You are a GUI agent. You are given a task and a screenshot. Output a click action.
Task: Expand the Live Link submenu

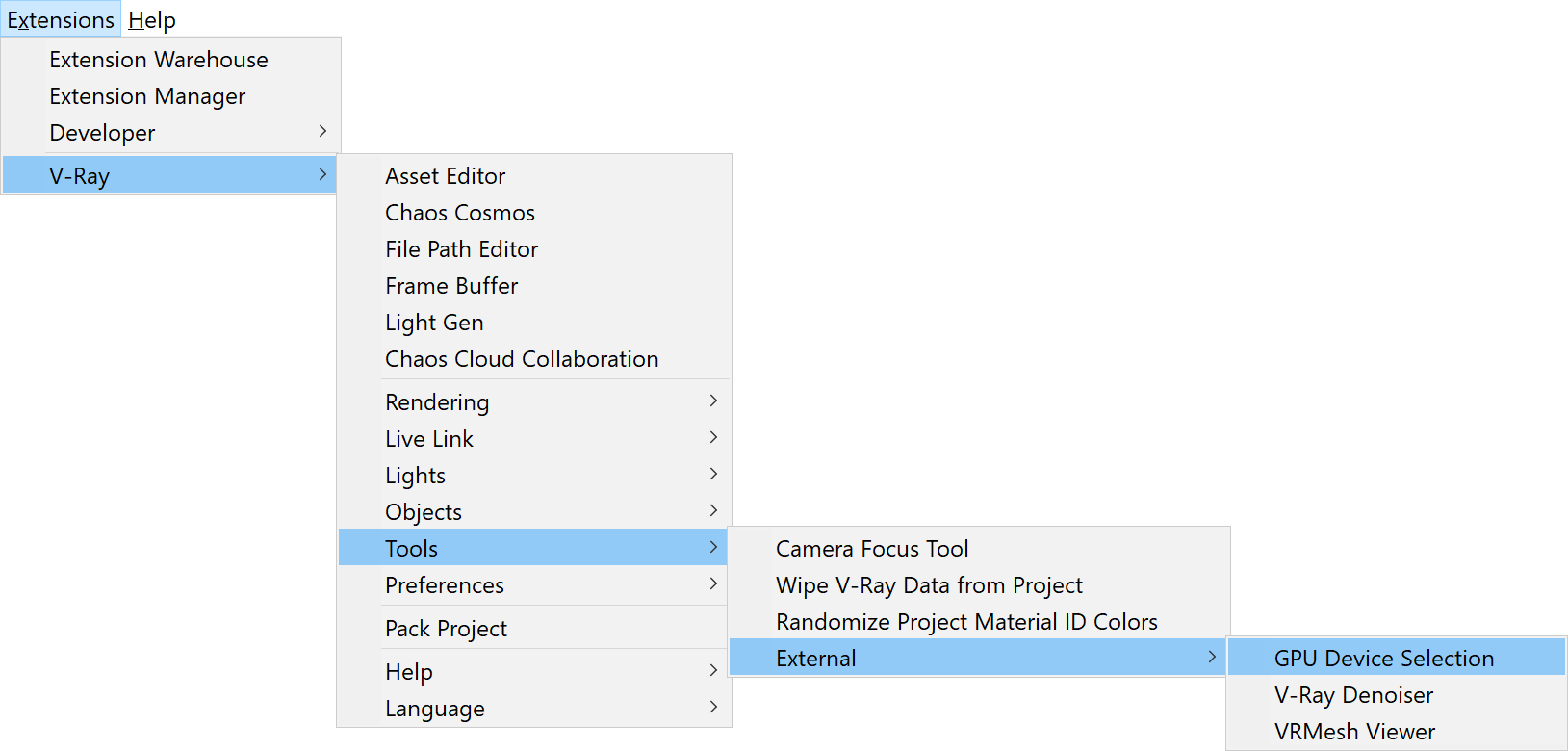pos(534,439)
